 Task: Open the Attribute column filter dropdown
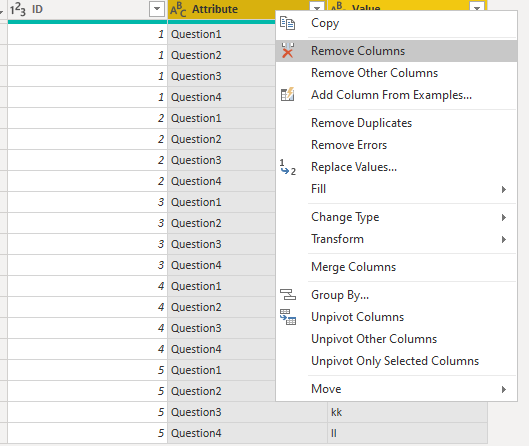click(317, 7)
